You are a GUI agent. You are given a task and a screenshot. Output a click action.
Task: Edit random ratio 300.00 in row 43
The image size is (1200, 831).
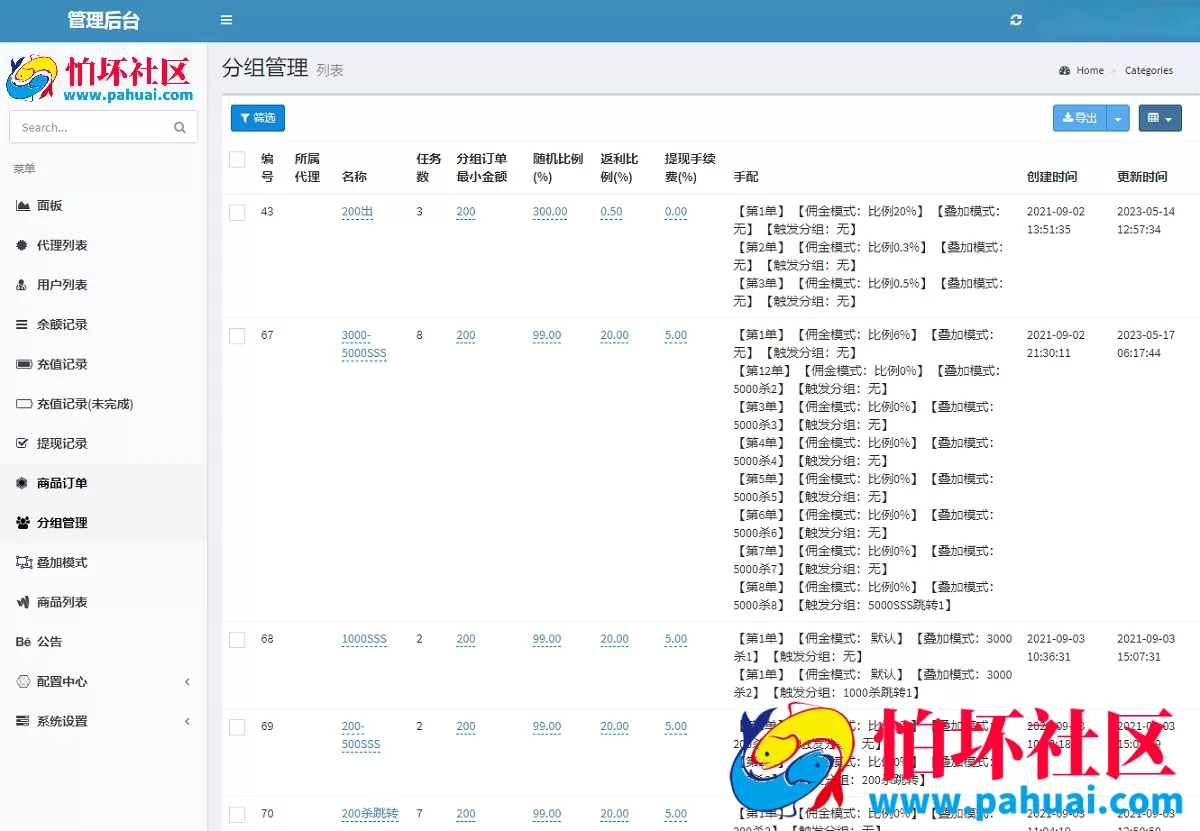[550, 212]
